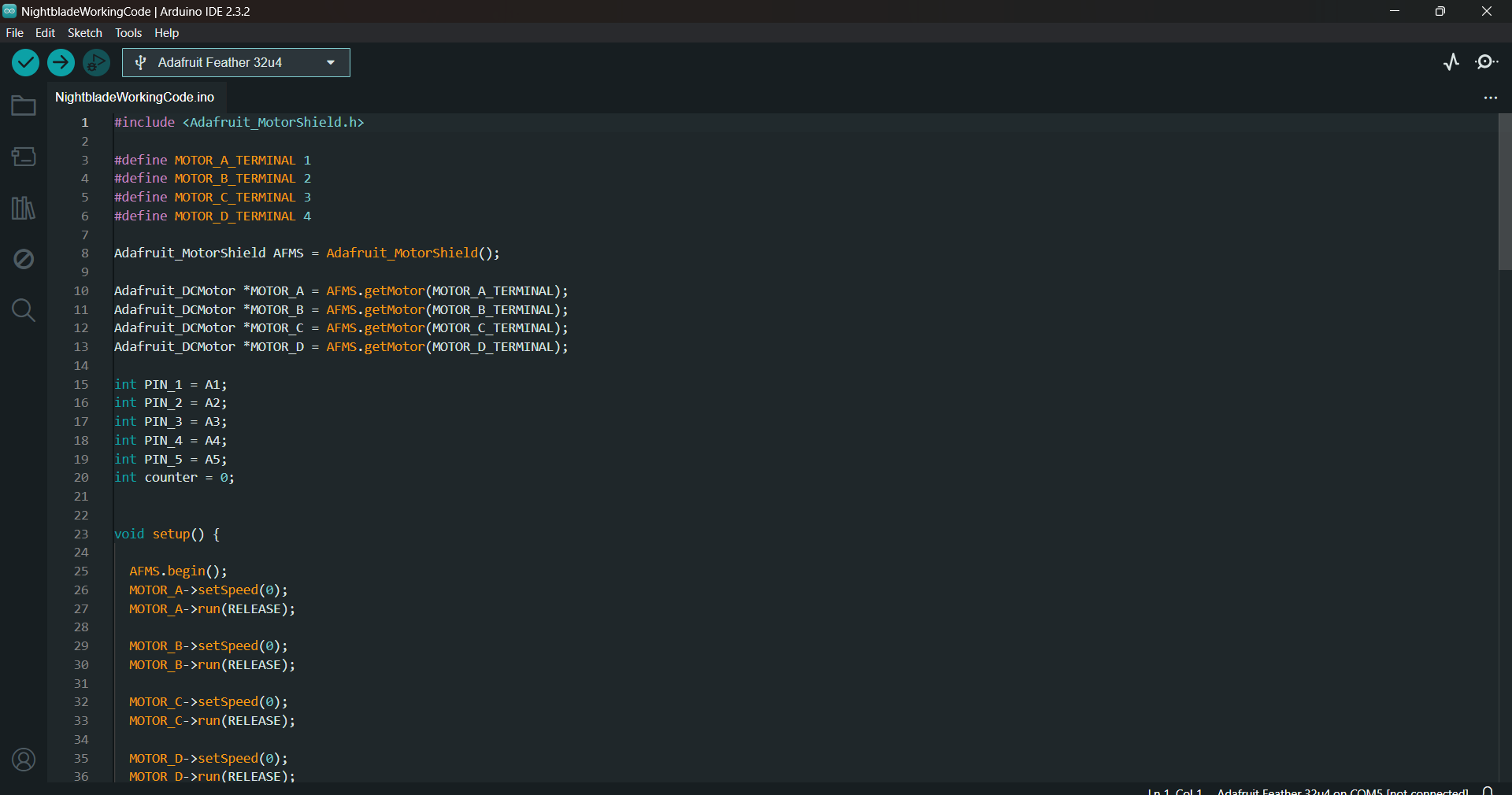Click the MOTOR_D_TERMINAL define line
The width and height of the screenshot is (1512, 795).
pyautogui.click(x=213, y=216)
